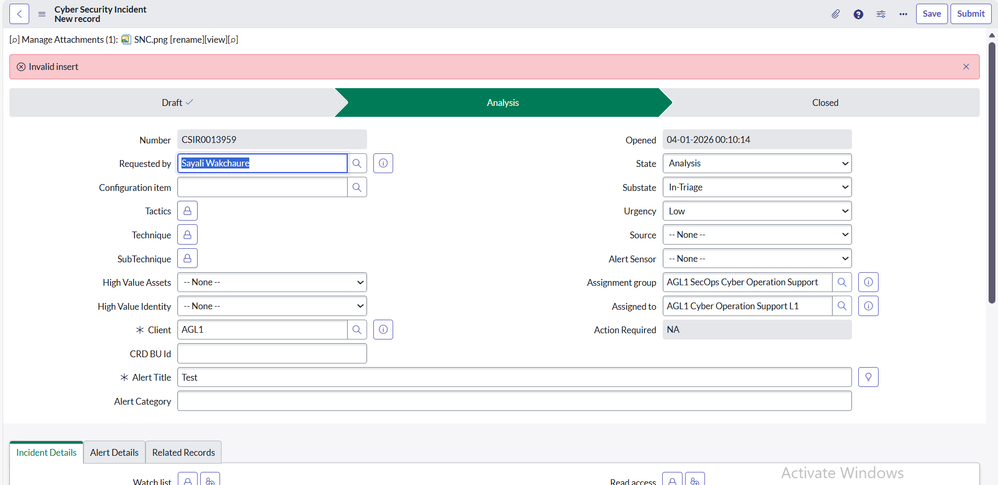Click the [view] attachment link
The height and width of the screenshot is (485, 998).
click(216, 39)
